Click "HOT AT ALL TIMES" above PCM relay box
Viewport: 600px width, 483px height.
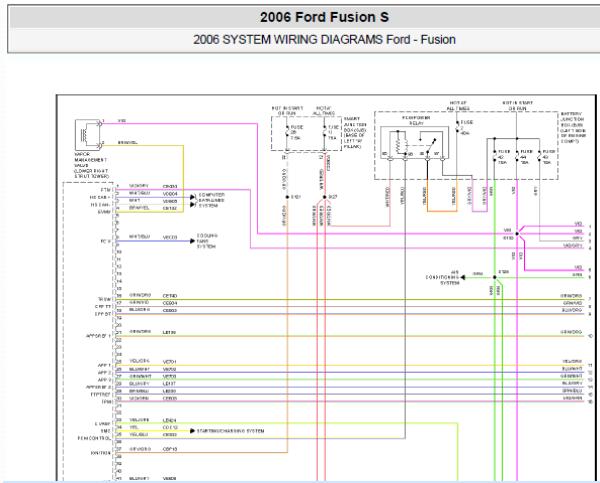click(x=459, y=106)
